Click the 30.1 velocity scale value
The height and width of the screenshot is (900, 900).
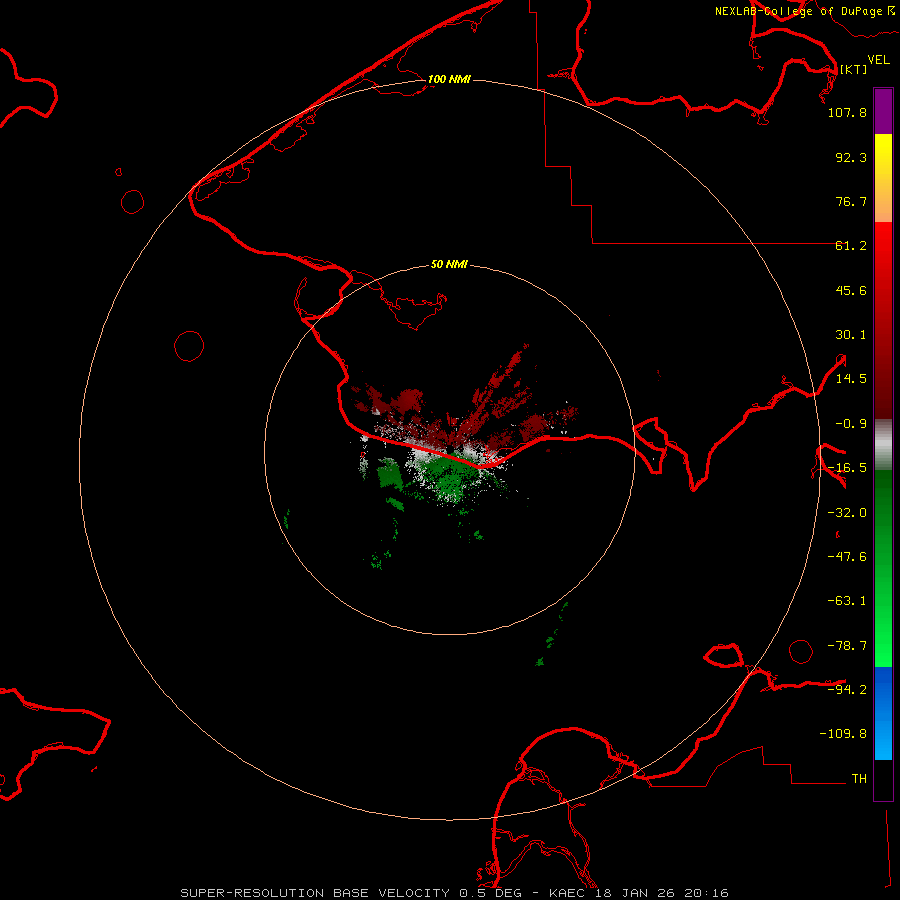pos(851,335)
